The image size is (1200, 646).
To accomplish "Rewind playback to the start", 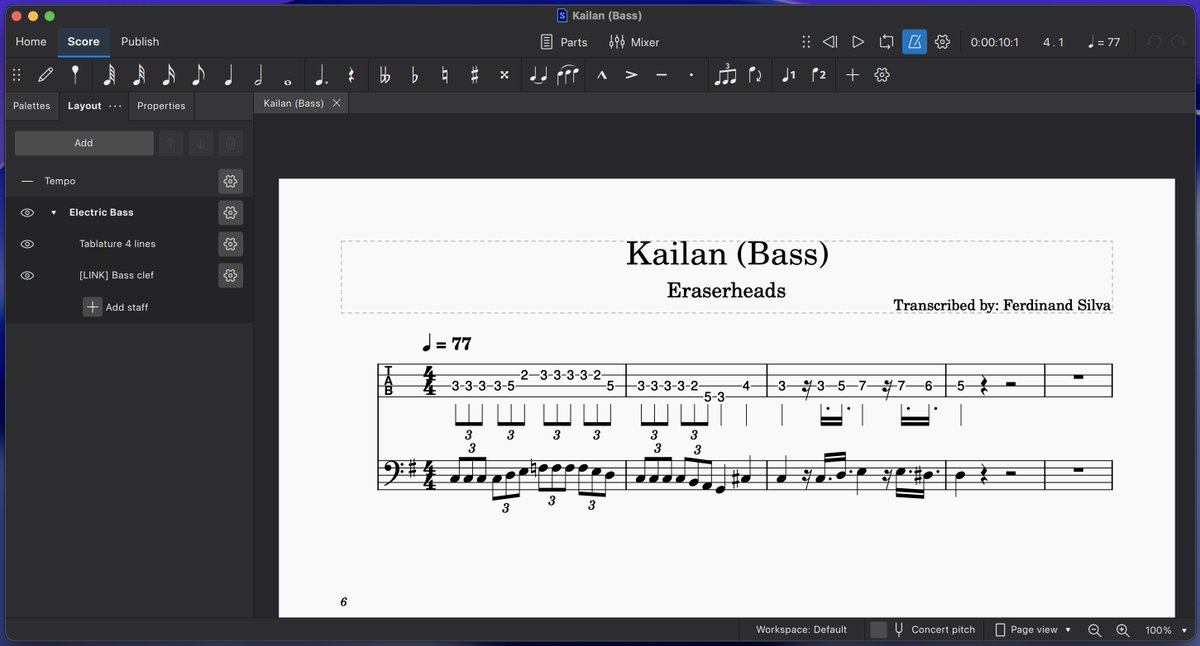I will 830,42.
